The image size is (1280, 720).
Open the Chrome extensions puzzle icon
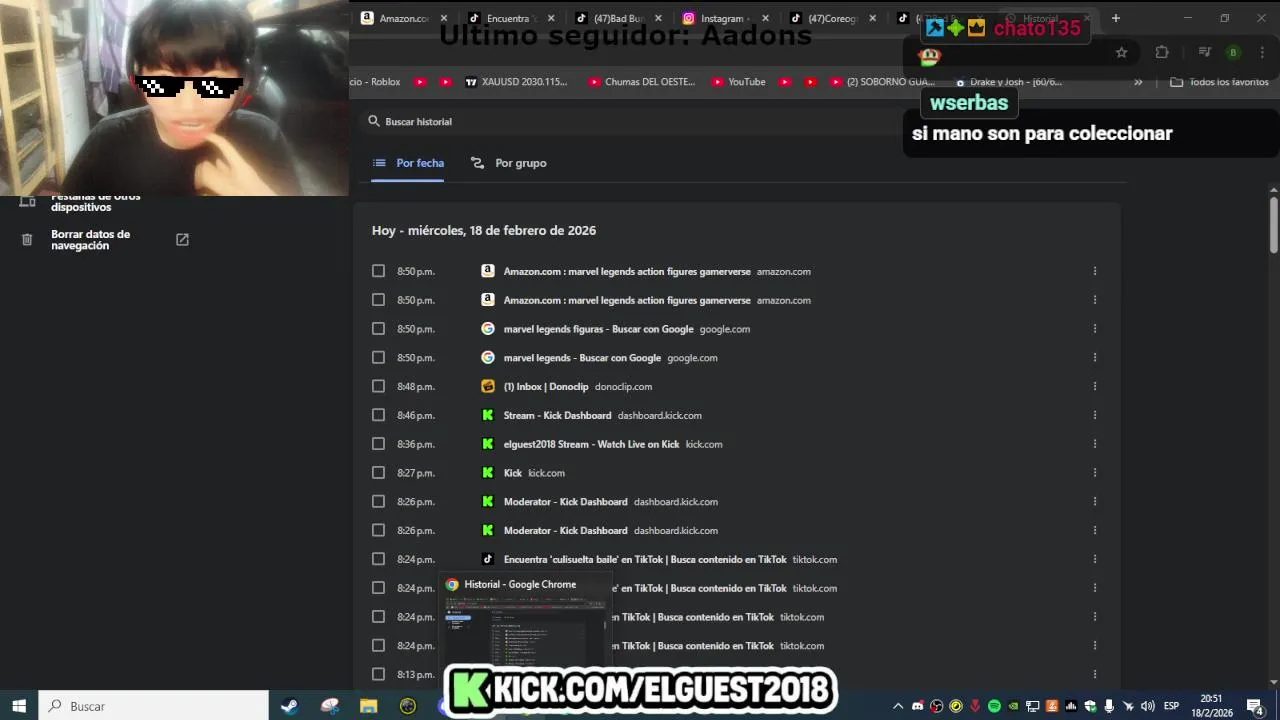pos(1162,53)
